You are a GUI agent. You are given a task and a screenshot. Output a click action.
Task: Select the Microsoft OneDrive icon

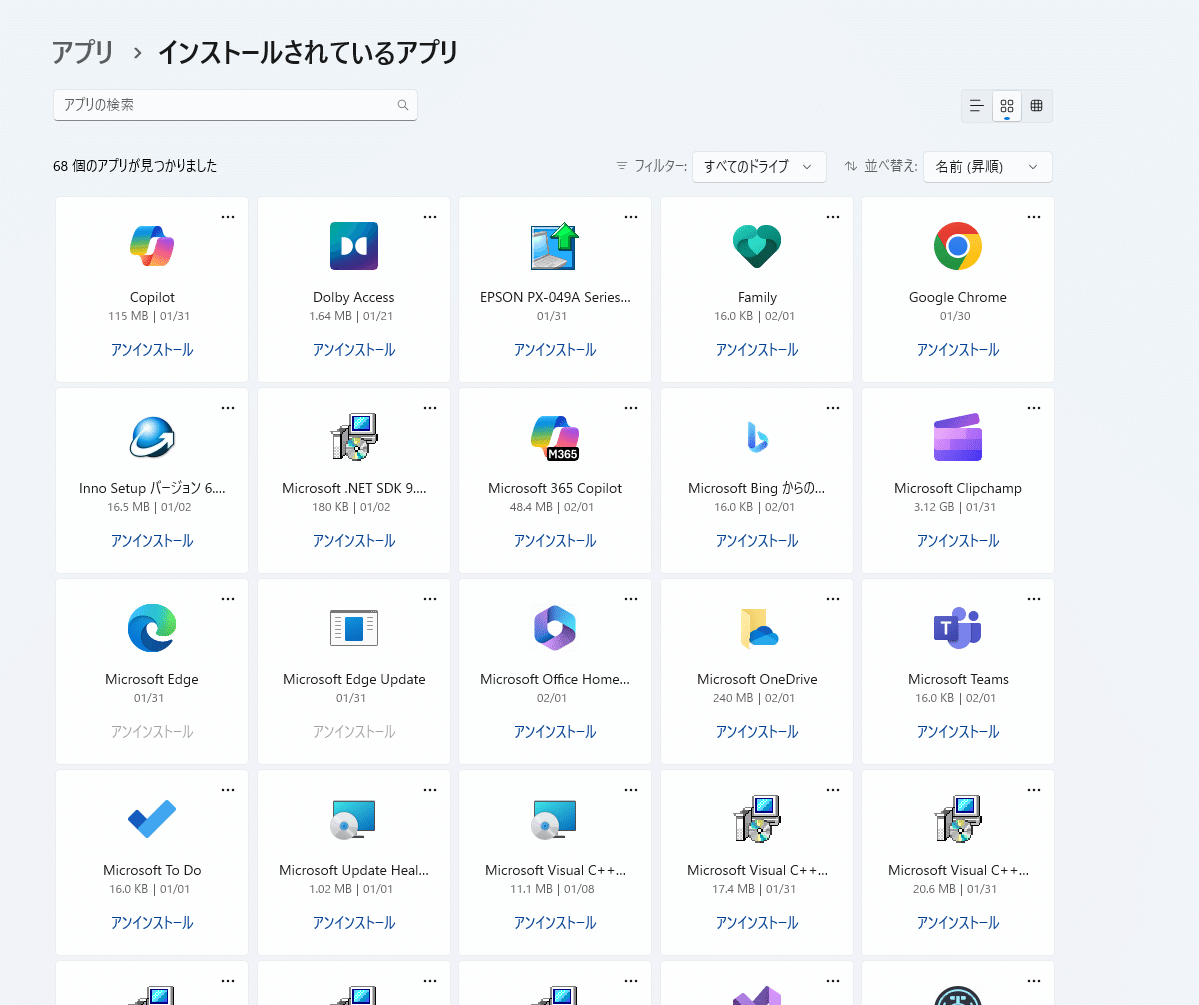coord(756,627)
